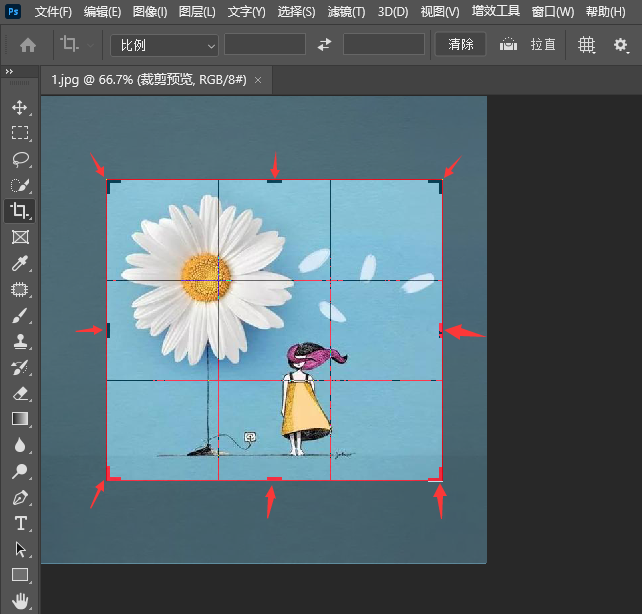The image size is (642, 614).
Task: Select the Eraser tool
Action: click(19, 394)
